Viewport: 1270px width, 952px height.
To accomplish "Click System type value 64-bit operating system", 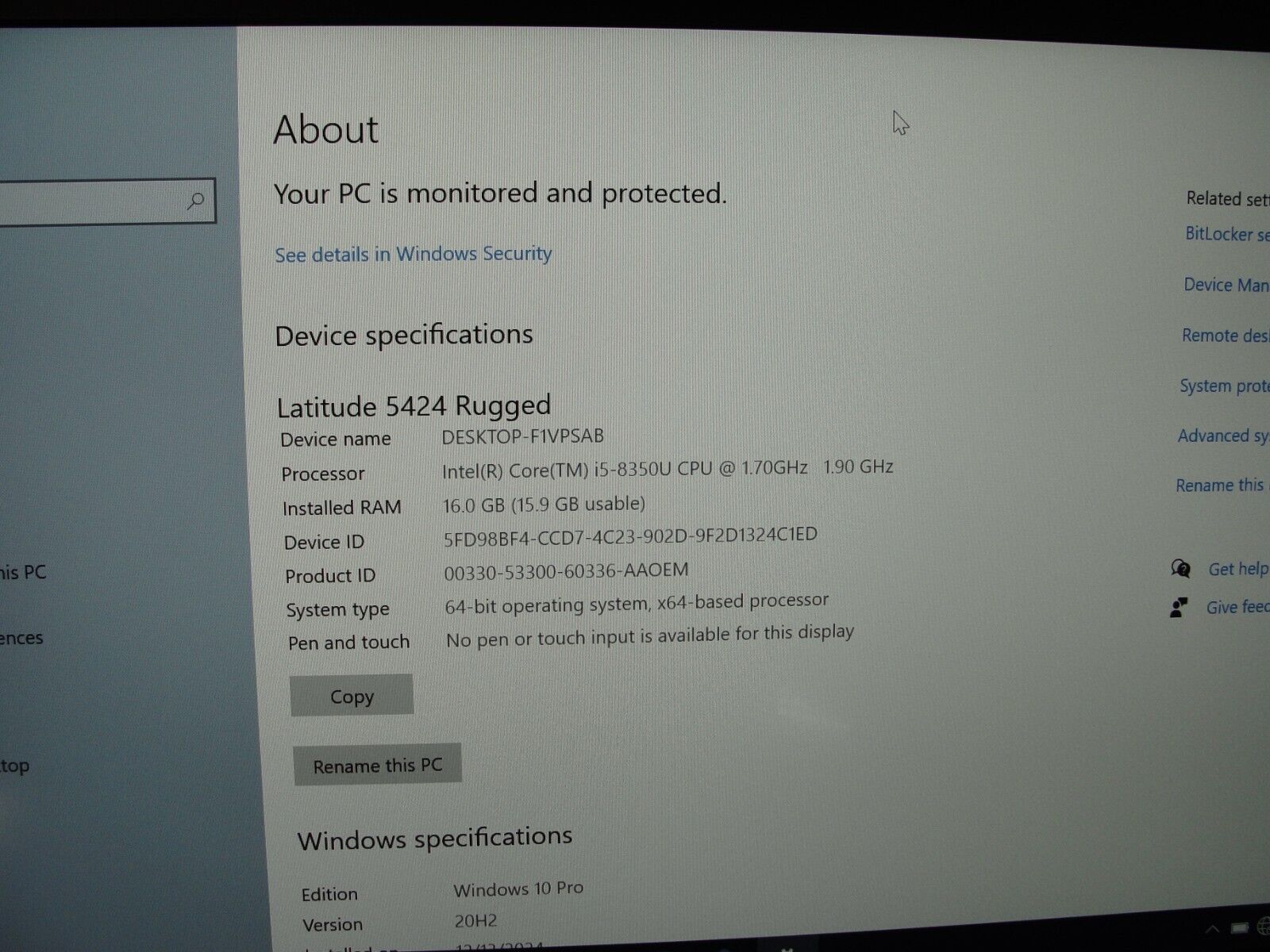I will point(637,604).
